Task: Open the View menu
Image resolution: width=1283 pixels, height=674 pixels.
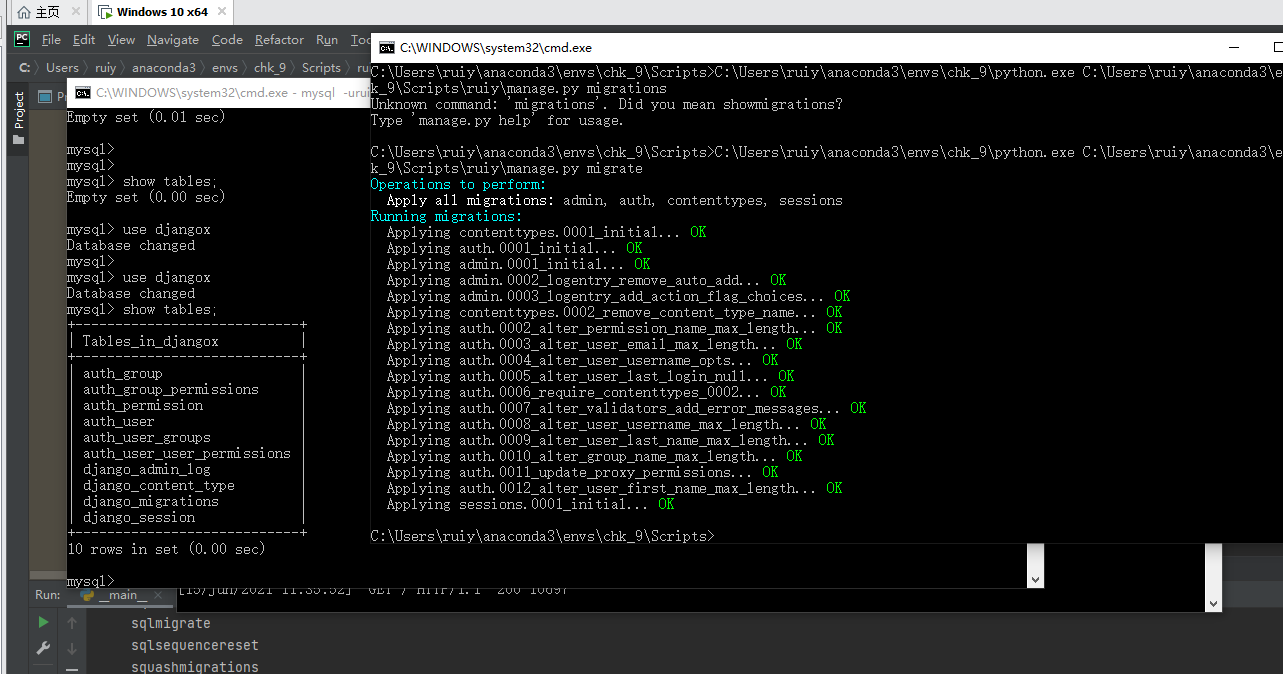Action: point(121,40)
